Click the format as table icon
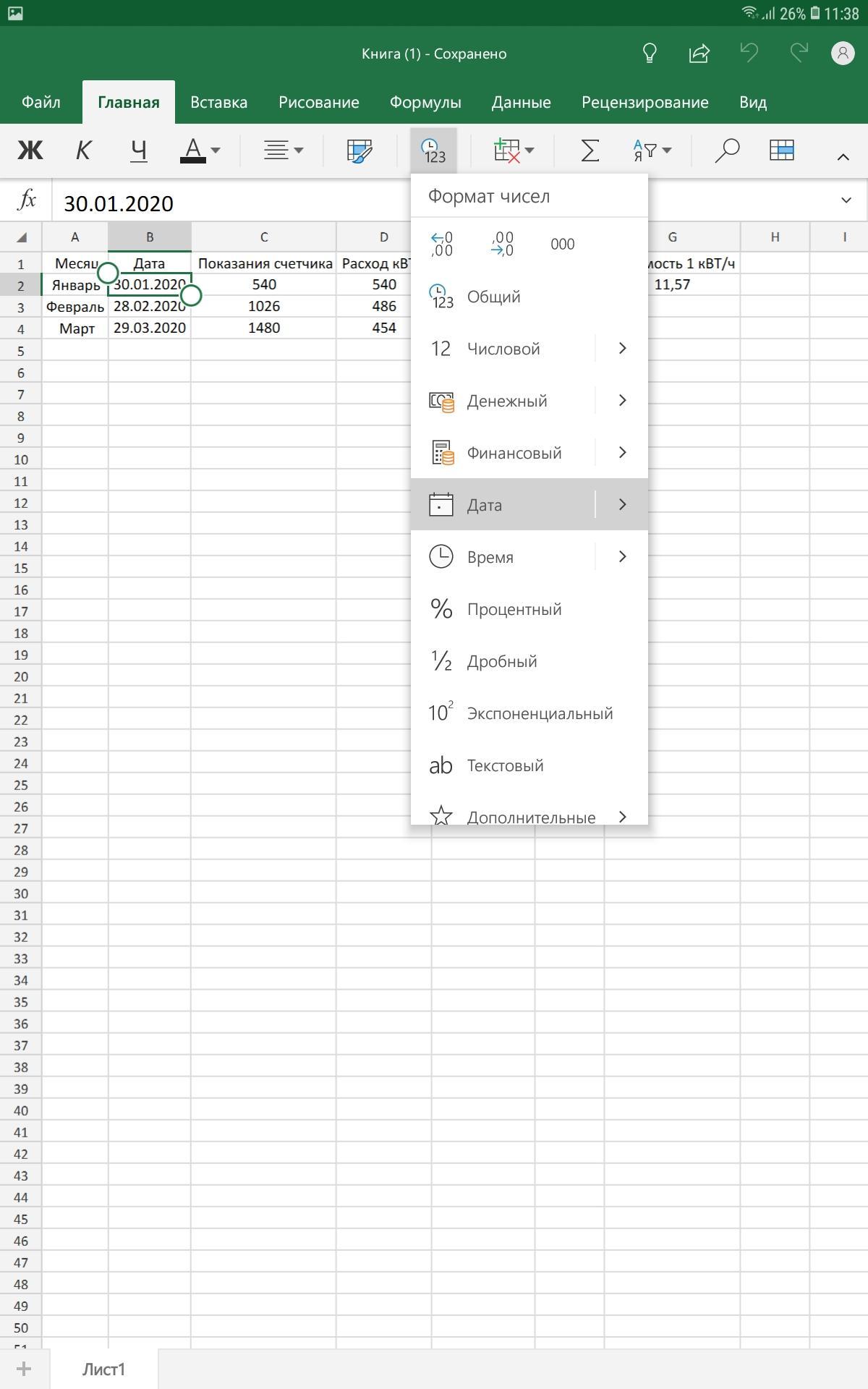 coord(782,150)
